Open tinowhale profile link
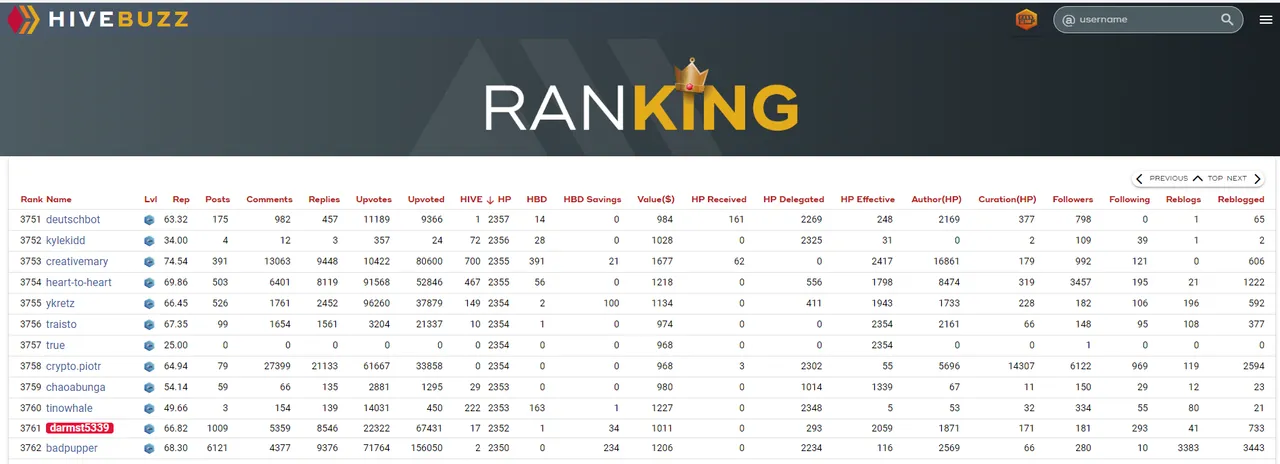 pos(71,408)
